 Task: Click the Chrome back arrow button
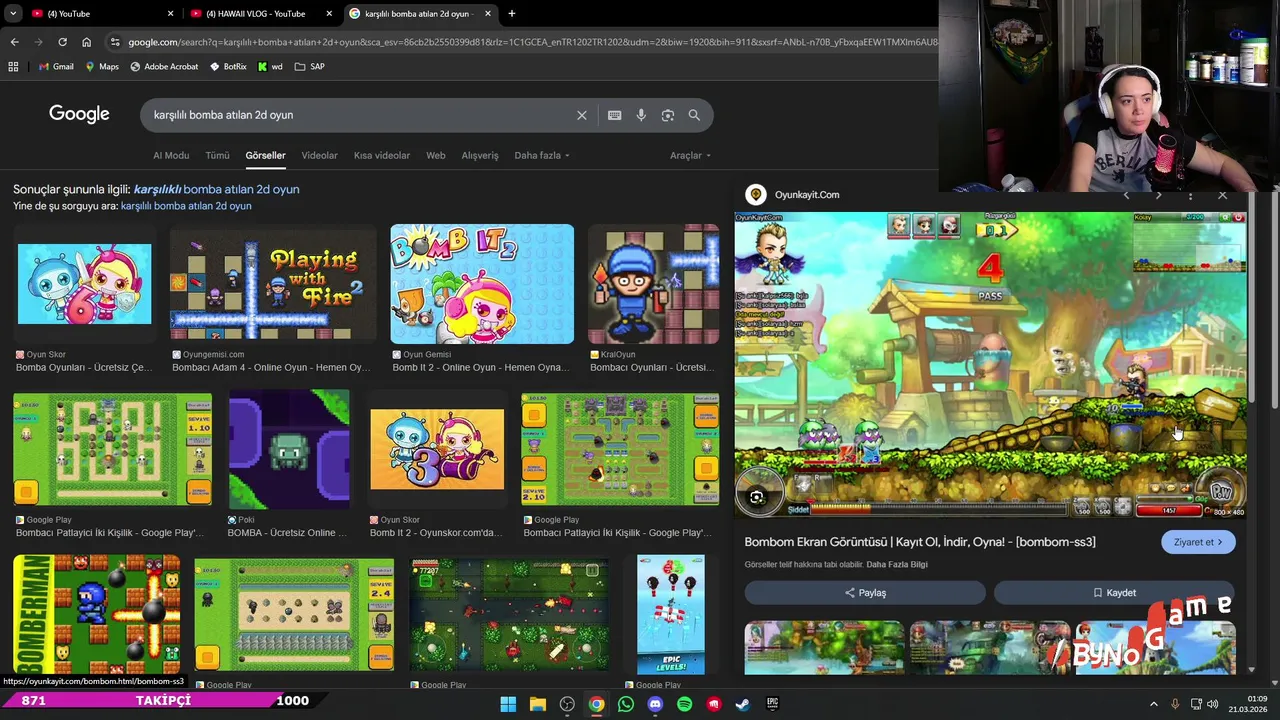[14, 42]
